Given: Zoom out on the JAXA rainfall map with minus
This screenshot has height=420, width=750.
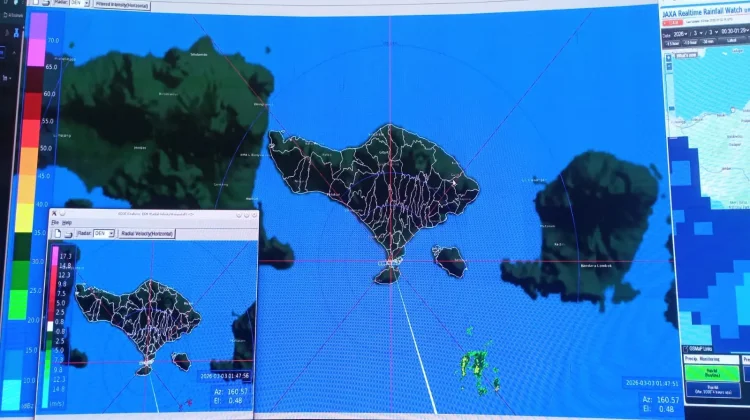Looking at the screenshot, I should 669,66.
